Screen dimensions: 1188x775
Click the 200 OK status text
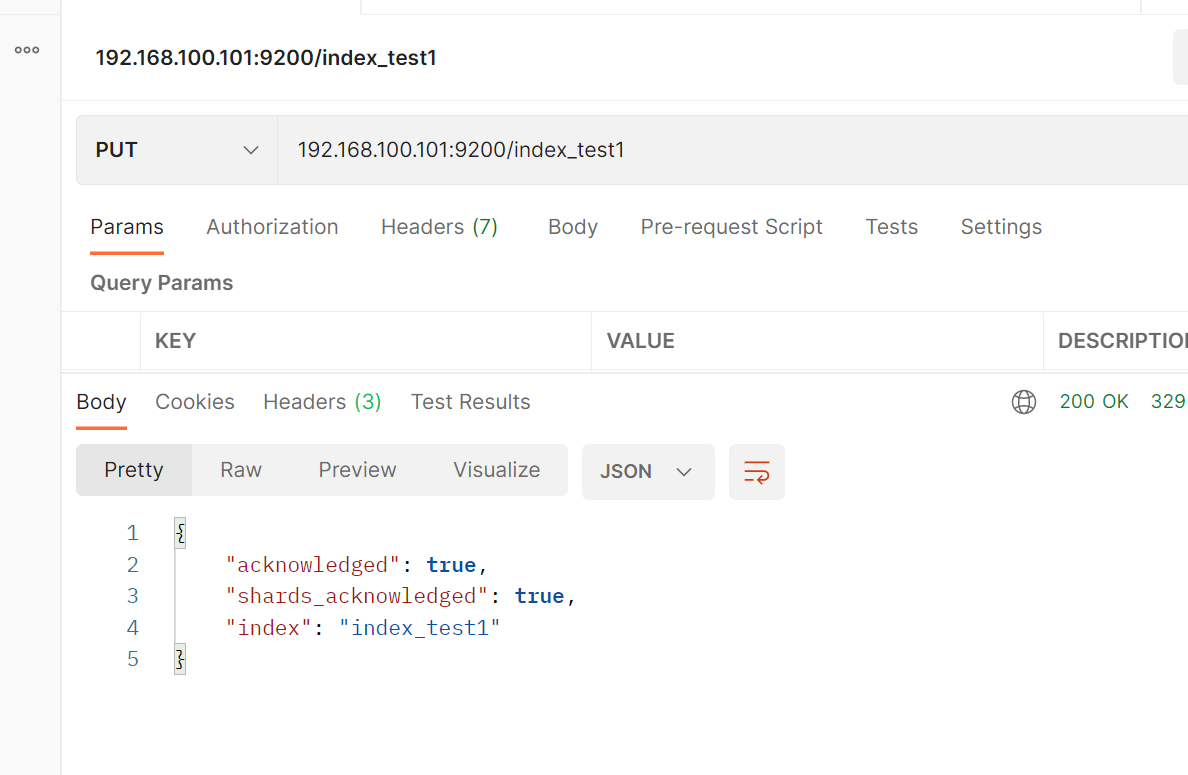point(1094,402)
